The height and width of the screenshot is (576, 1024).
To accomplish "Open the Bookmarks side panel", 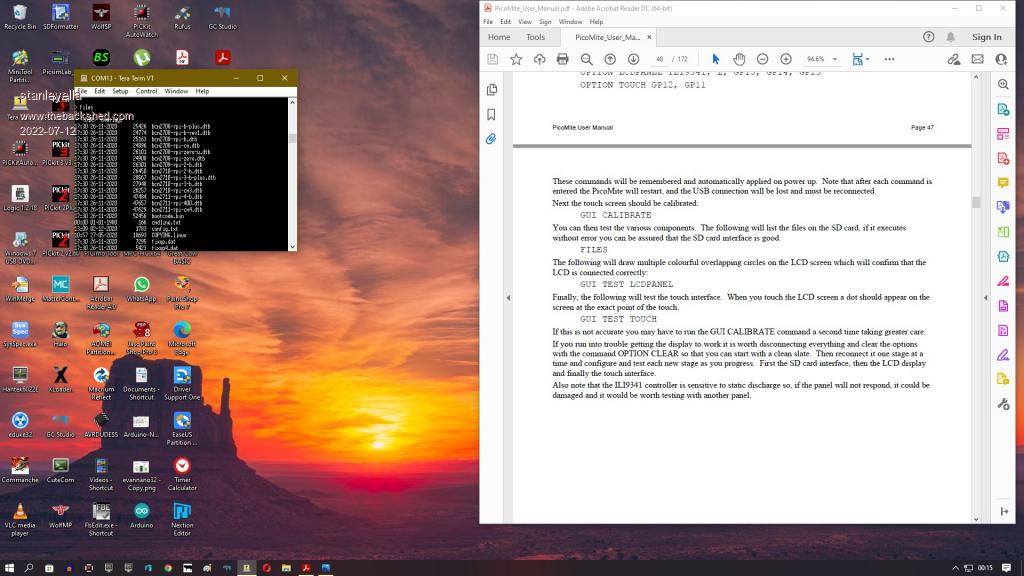I will pyautogui.click(x=491, y=114).
